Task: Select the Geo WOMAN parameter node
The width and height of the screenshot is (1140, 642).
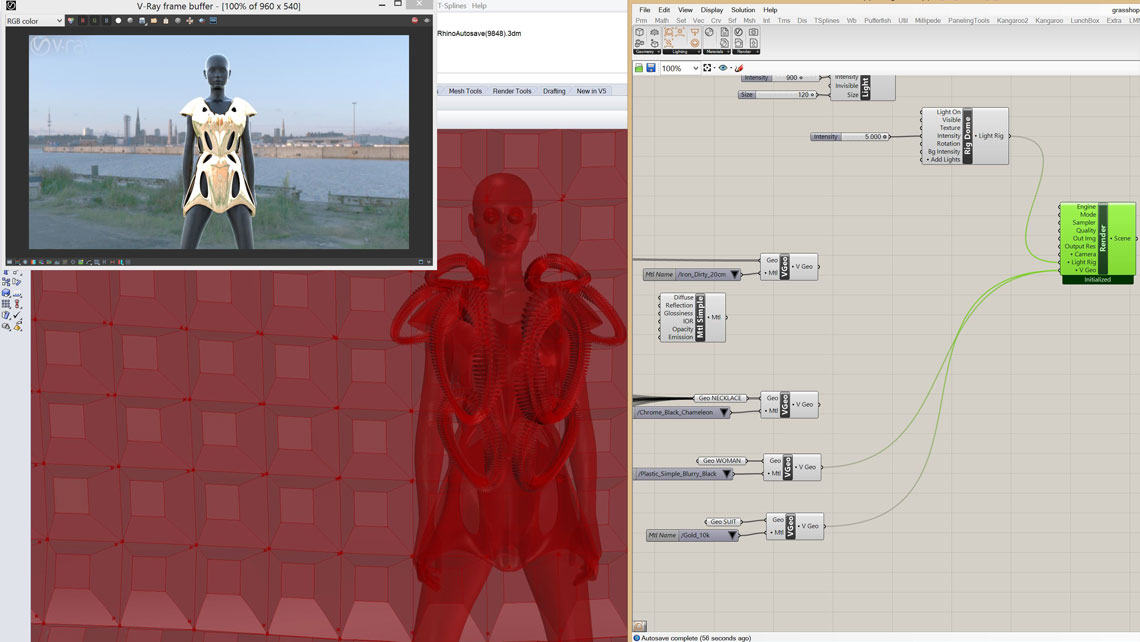Action: [721, 460]
